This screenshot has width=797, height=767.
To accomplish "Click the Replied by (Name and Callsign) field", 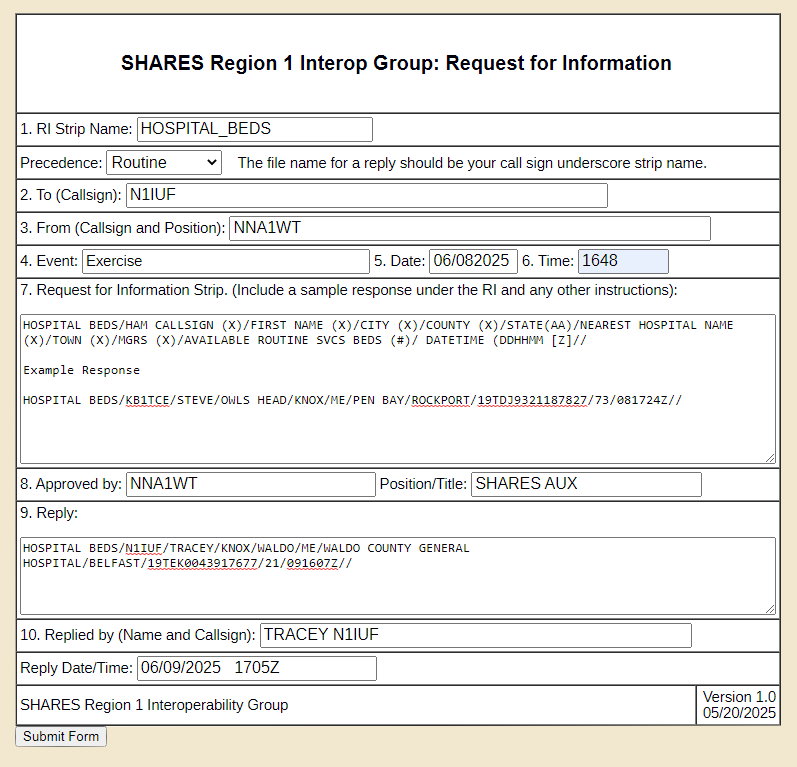I will (475, 635).
